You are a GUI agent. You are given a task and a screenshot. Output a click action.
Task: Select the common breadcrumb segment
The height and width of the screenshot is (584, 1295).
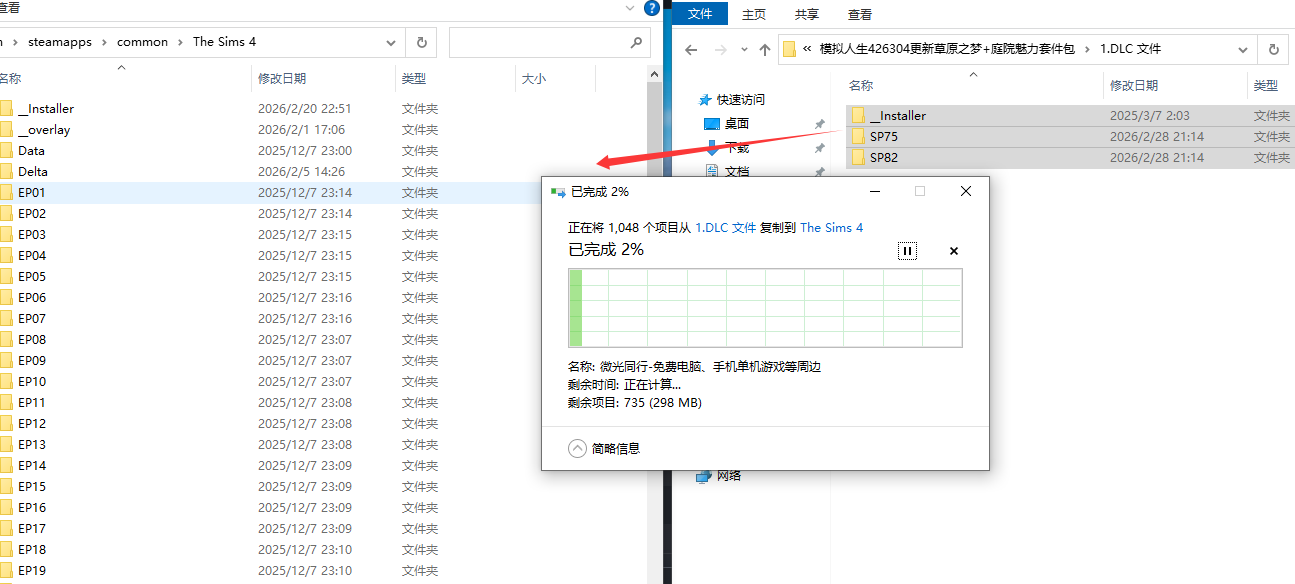coord(142,42)
